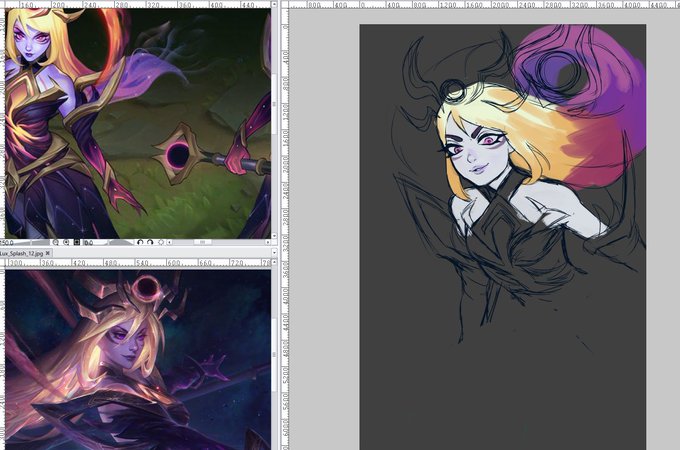
Task: Click the 50.0 zoom value field
Action: (7, 242)
